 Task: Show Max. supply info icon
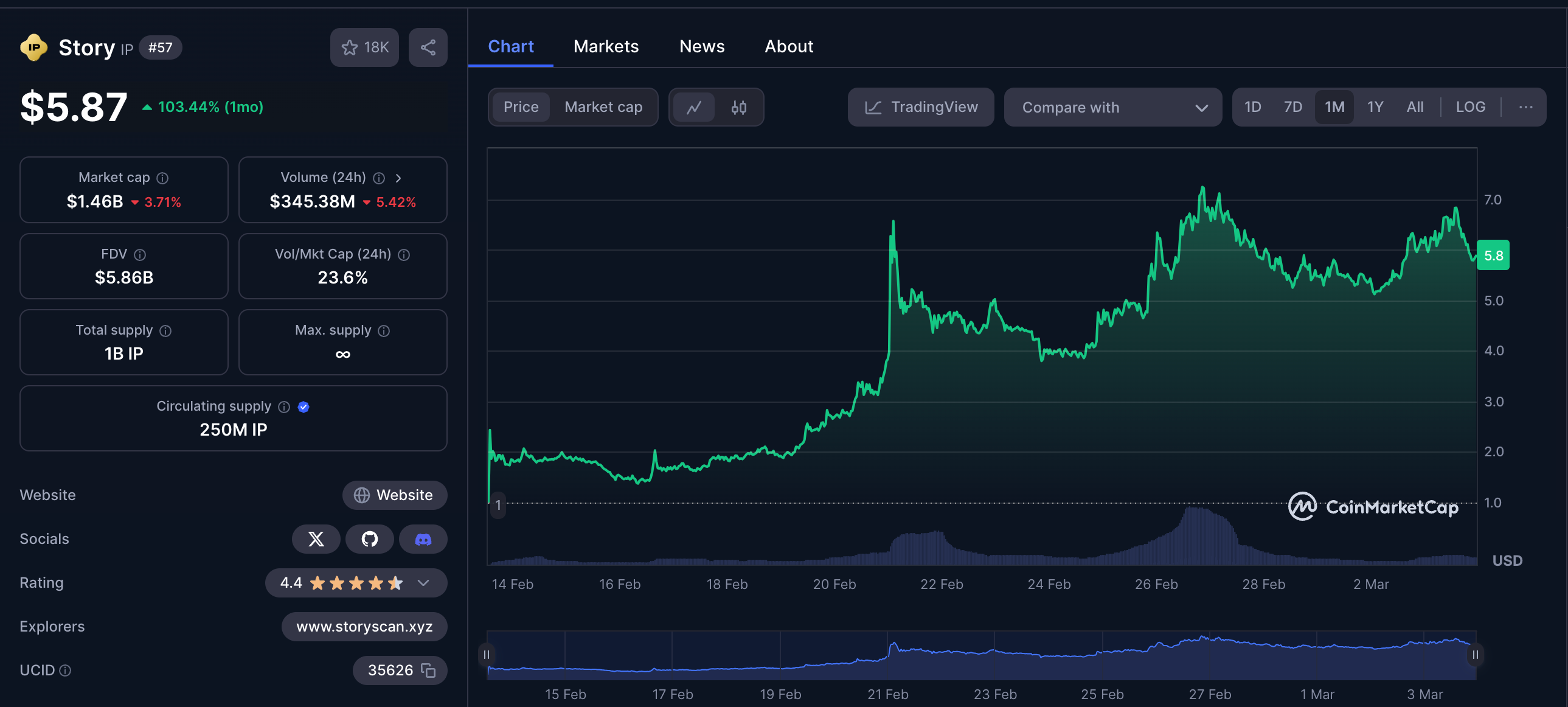tap(383, 330)
